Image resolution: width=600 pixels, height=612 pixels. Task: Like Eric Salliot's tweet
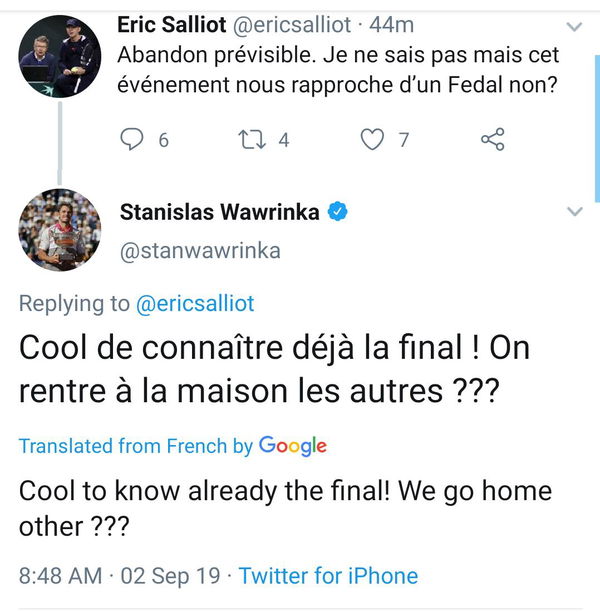[x=373, y=140]
